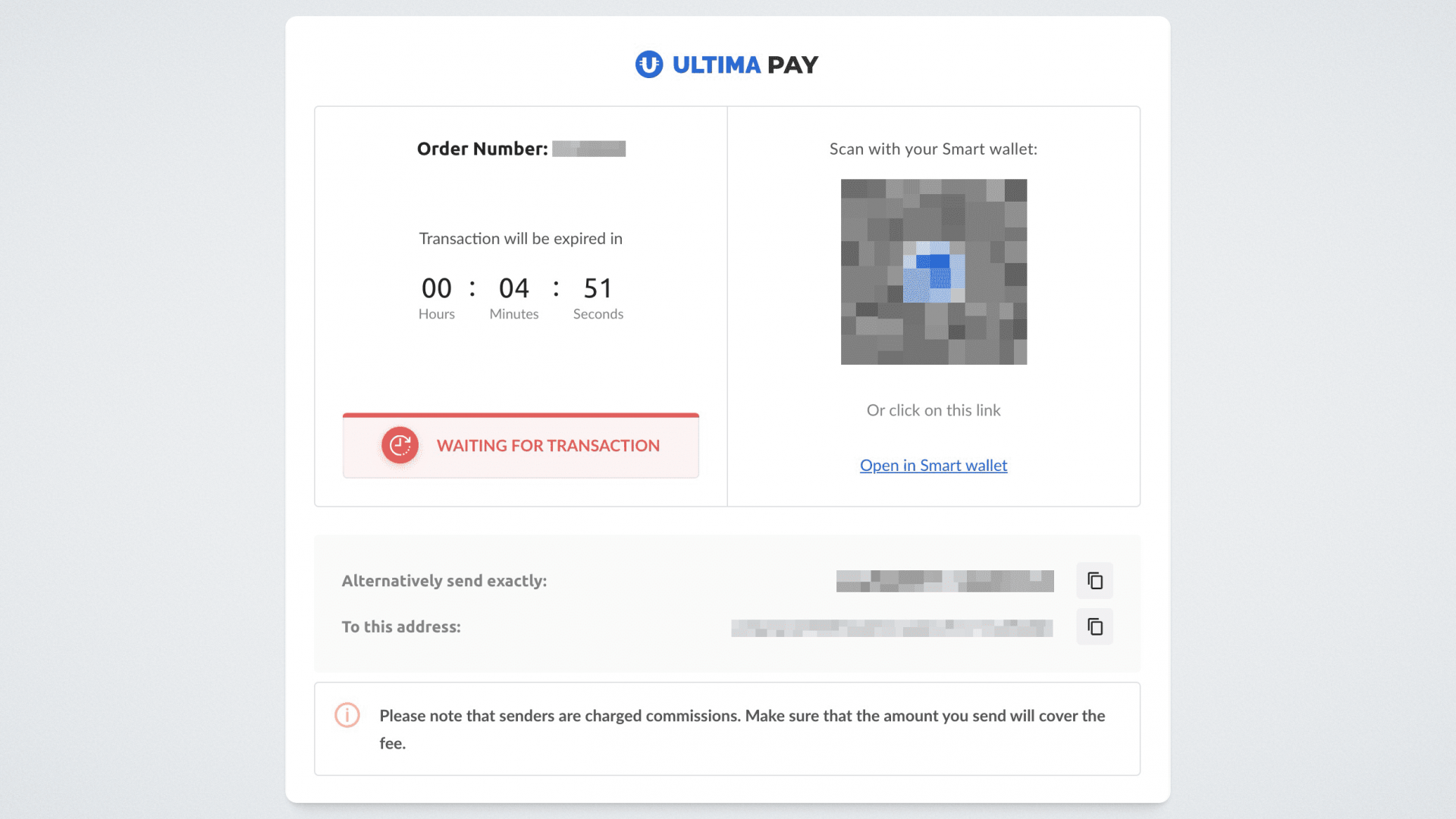
Task: Click the commission fee notice text
Action: pyautogui.click(x=742, y=716)
